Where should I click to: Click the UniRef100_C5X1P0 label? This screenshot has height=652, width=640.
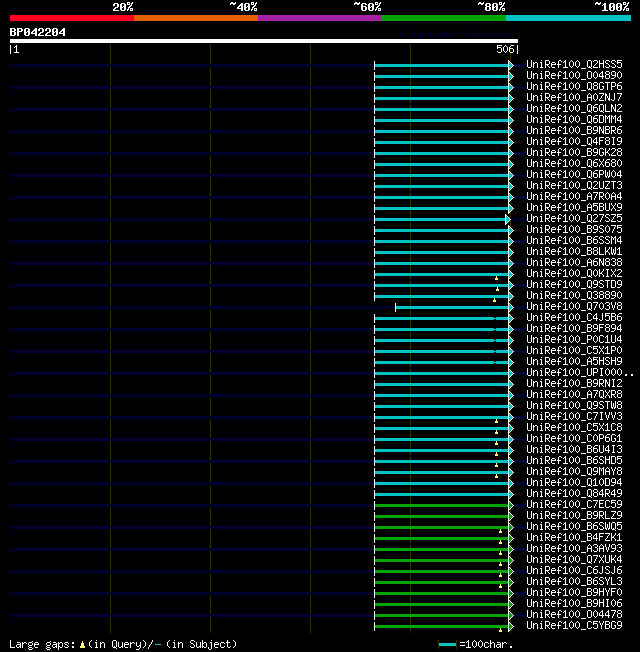pyautogui.click(x=574, y=351)
